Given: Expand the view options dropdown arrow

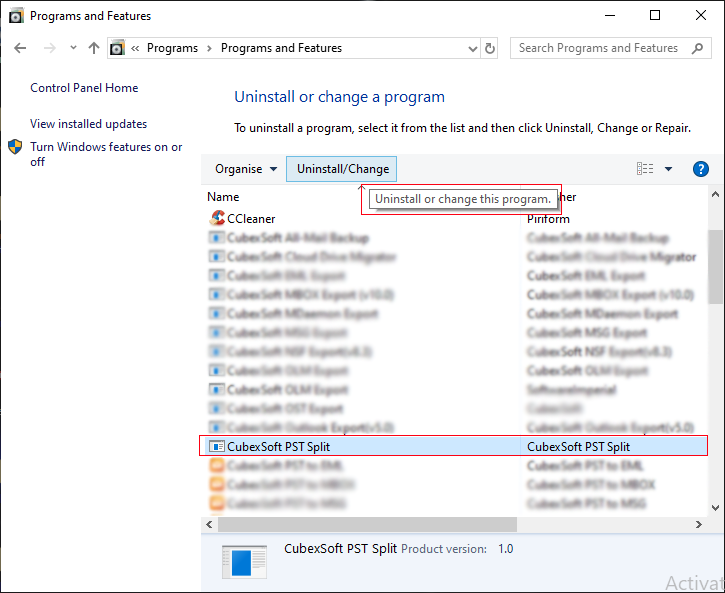Looking at the screenshot, I should point(668,169).
